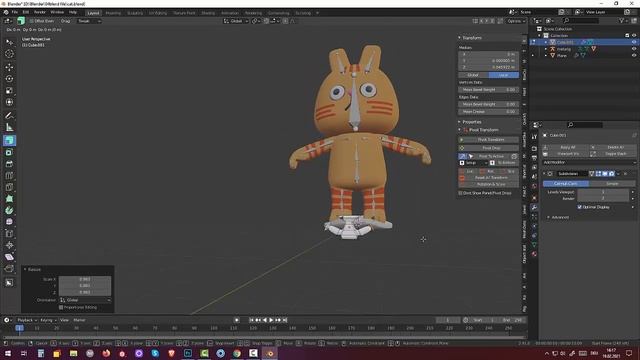
Task: Select the Loop Cut tool
Action: (x=9, y=176)
